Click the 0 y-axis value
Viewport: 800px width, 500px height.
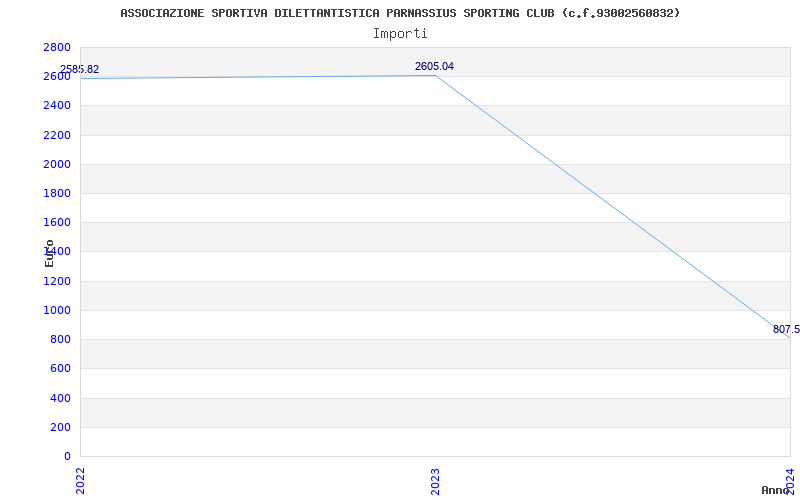tap(67, 456)
